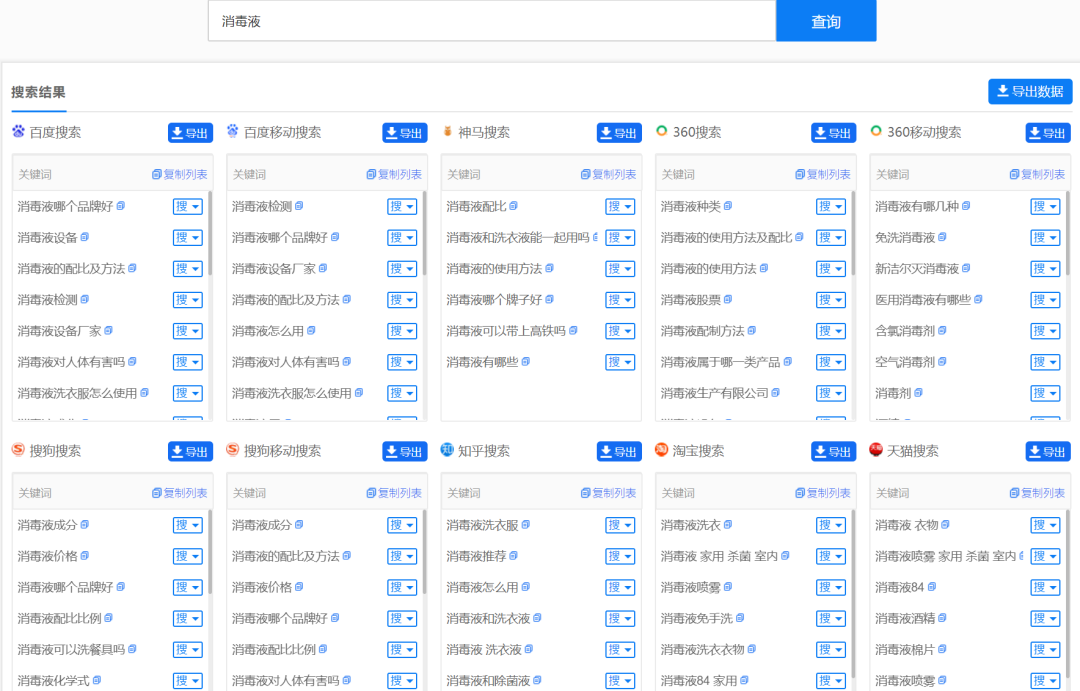The width and height of the screenshot is (1080, 691).
Task: Copy keyword 消毒液有哪些 in Shenma list
Action: point(526,362)
